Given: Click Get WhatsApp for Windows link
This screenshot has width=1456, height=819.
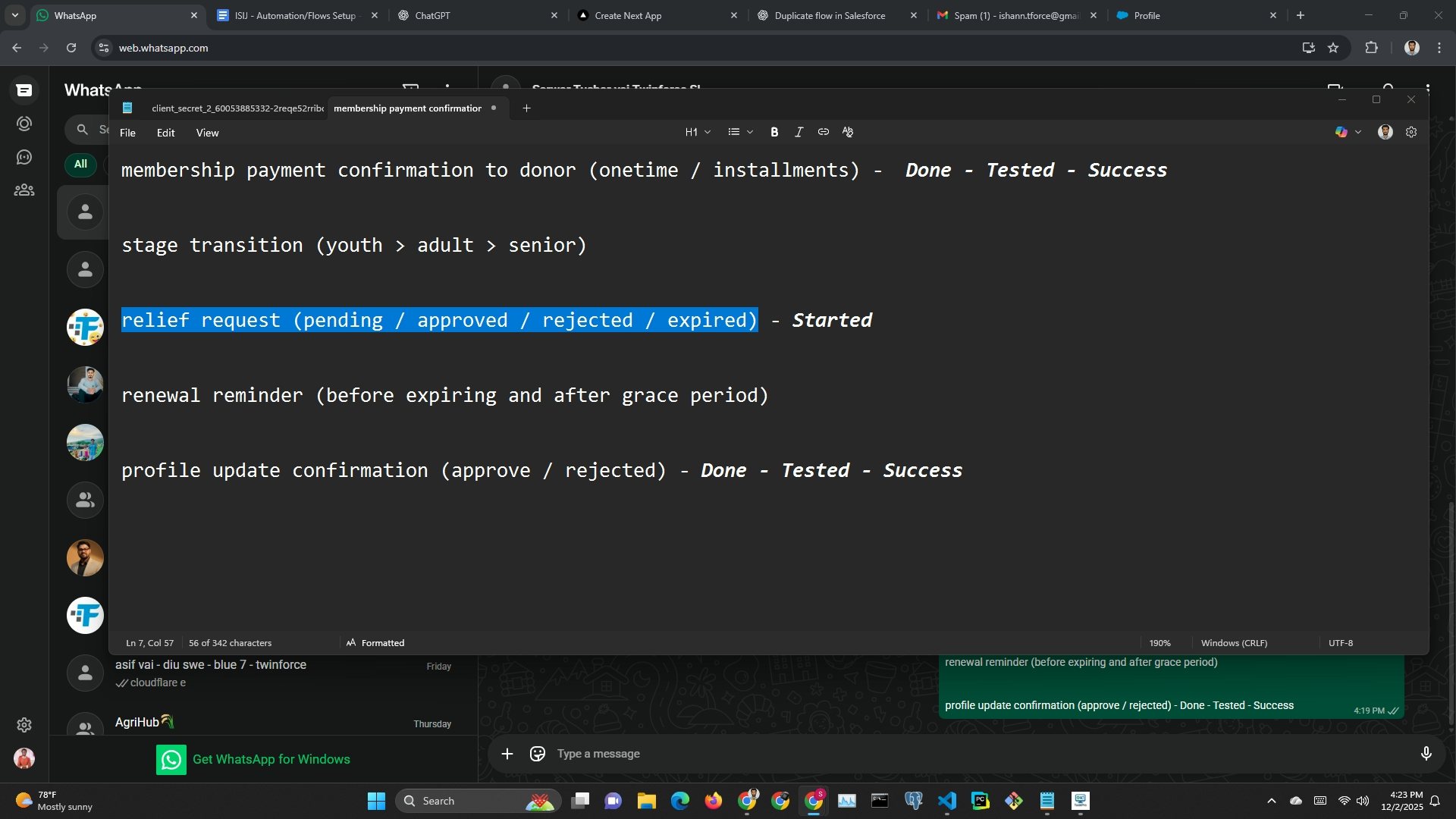Looking at the screenshot, I should coord(271,759).
